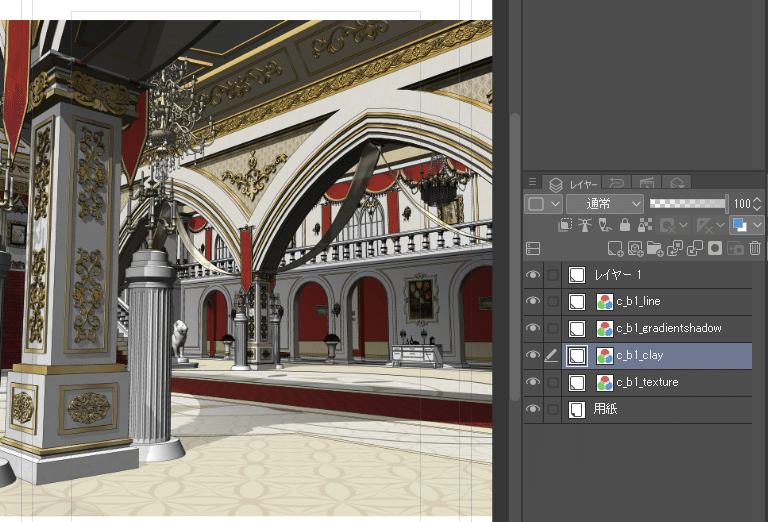Select the レイヤー 1 layer name
The image size is (768, 522).
618,275
